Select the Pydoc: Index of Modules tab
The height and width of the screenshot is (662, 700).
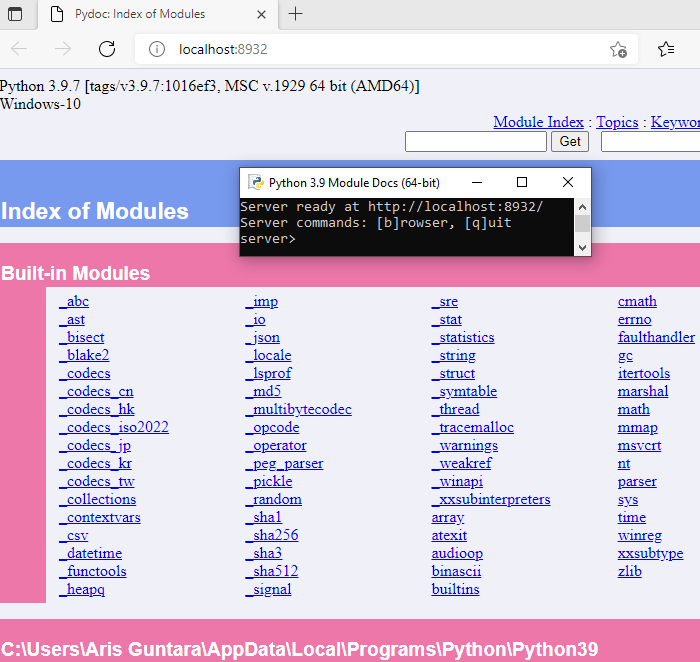point(158,14)
